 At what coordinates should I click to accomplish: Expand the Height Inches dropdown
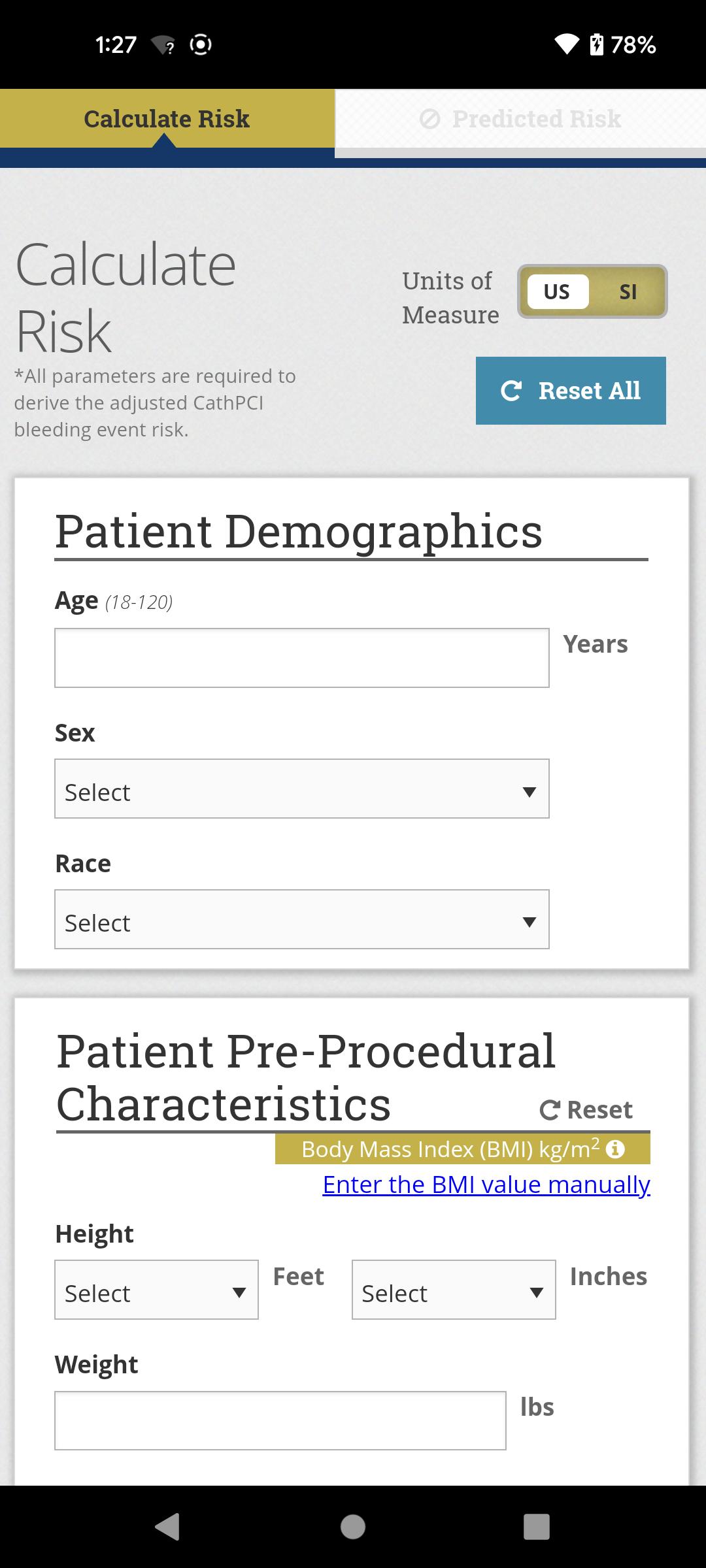pyautogui.click(x=454, y=1290)
